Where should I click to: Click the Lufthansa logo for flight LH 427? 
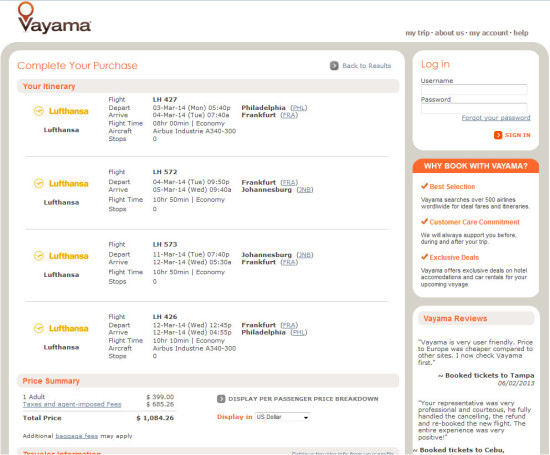tap(61, 111)
